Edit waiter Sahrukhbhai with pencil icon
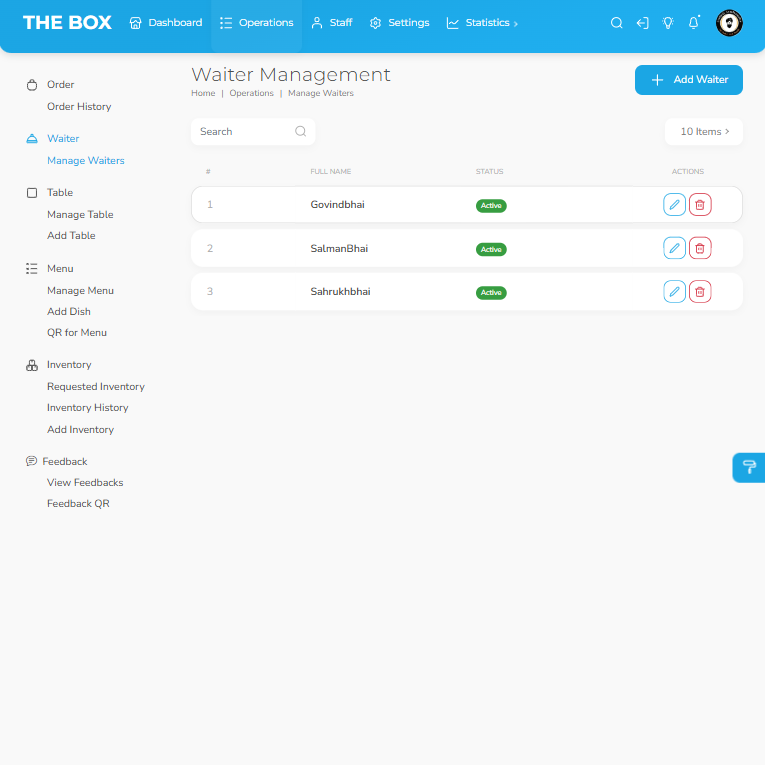This screenshot has width=765, height=765. click(675, 292)
